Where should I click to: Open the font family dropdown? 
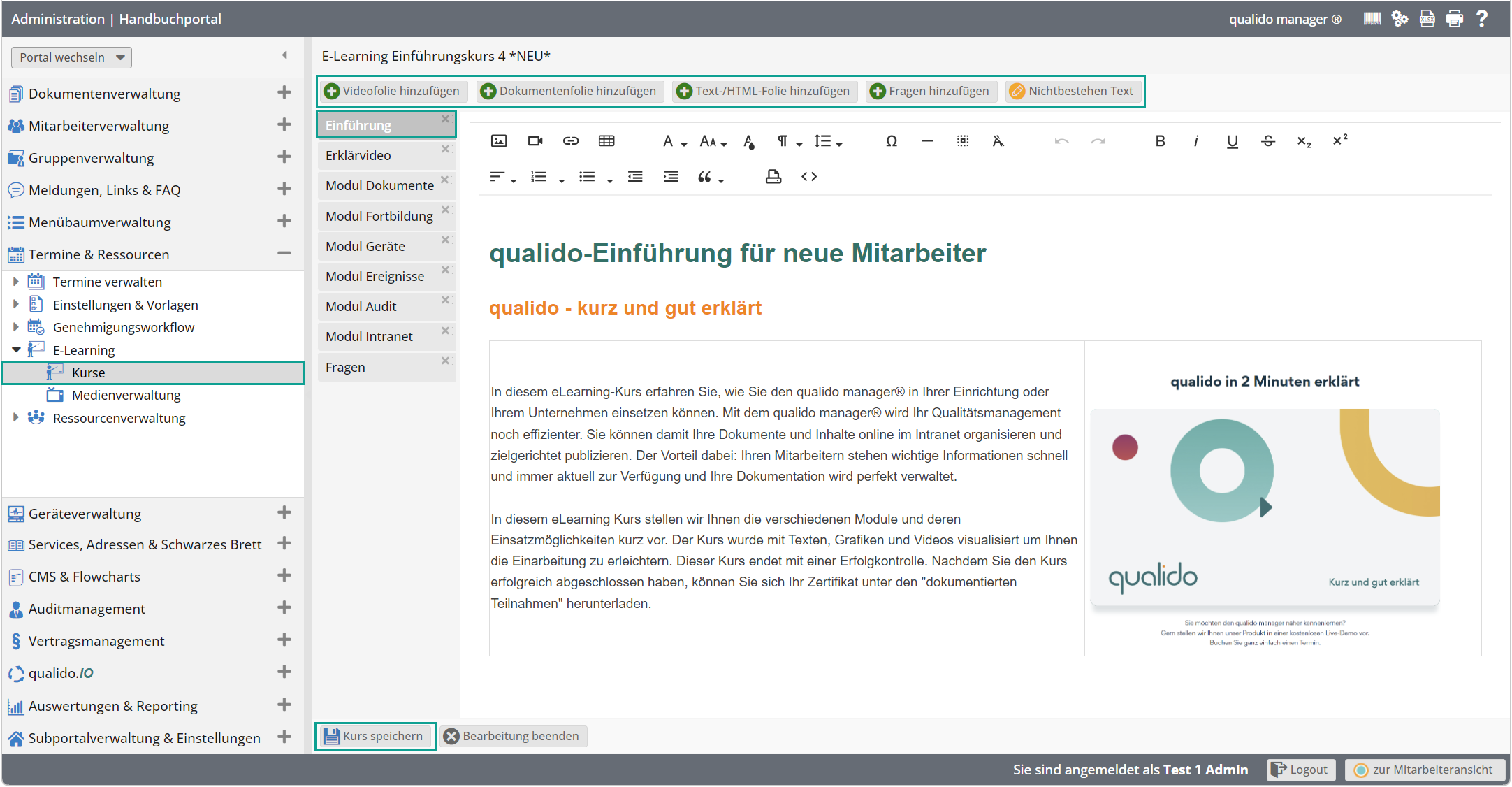click(674, 141)
